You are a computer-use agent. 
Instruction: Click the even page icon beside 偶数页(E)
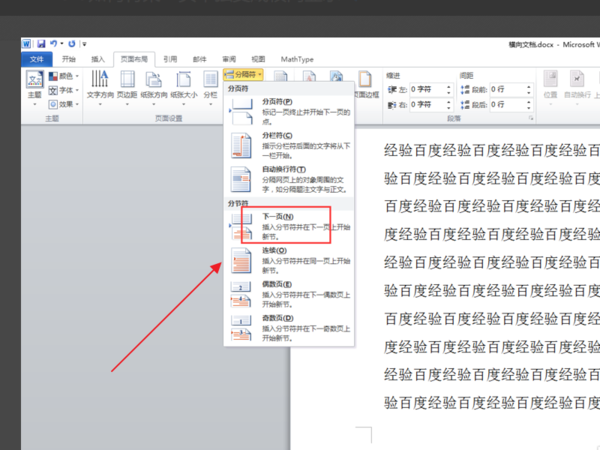(241, 294)
